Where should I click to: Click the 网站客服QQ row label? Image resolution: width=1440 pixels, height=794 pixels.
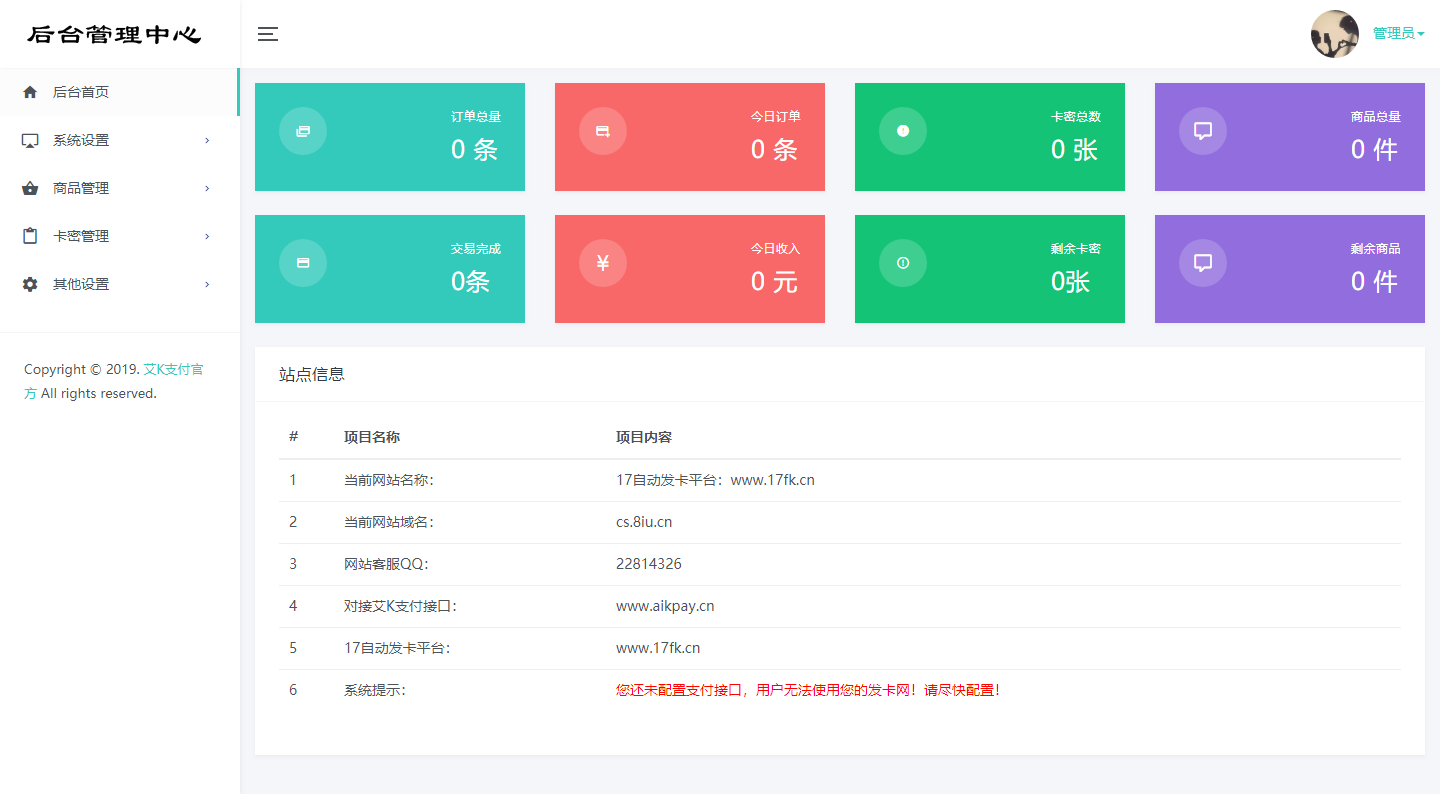pos(386,564)
